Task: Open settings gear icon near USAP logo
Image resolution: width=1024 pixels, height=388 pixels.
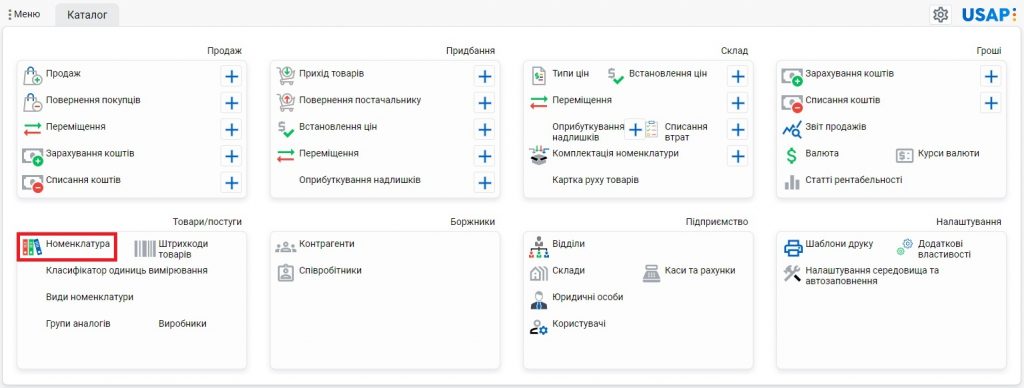Action: 940,14
